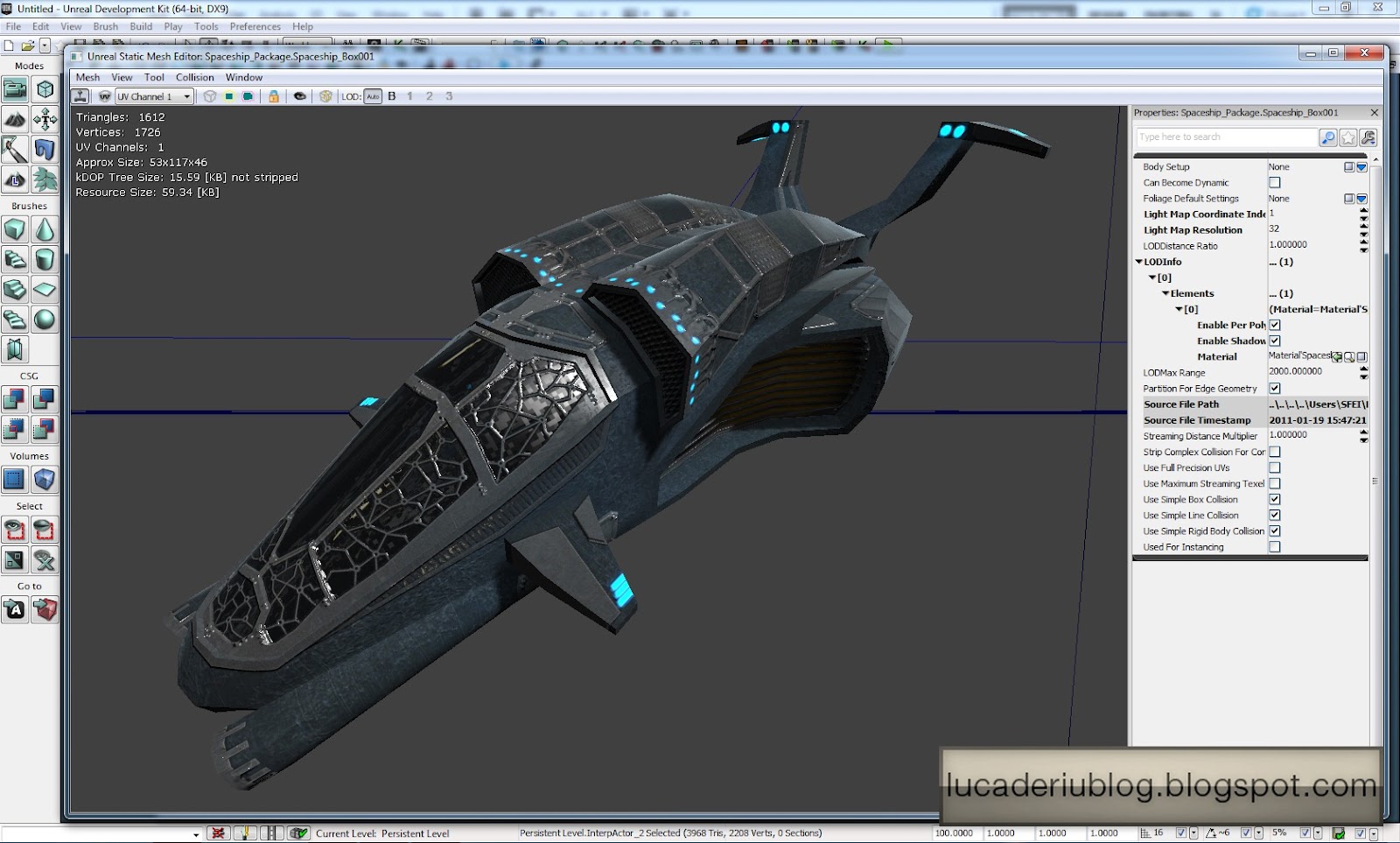Click CSG Intersect button
The width and height of the screenshot is (1400, 843).
[x=15, y=429]
